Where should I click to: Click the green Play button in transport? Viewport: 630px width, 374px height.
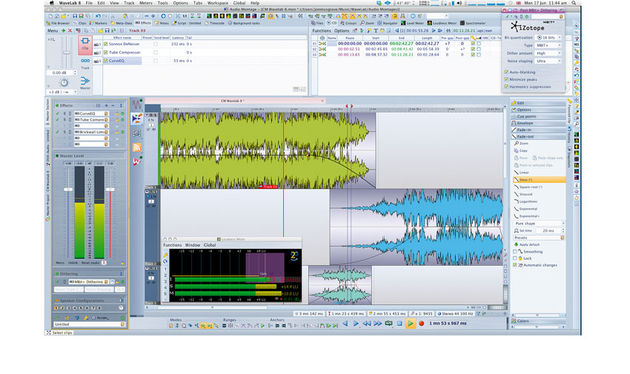(410, 323)
